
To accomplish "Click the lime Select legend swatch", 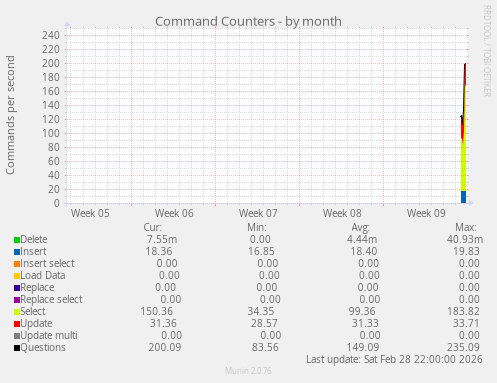I will coord(17,312).
